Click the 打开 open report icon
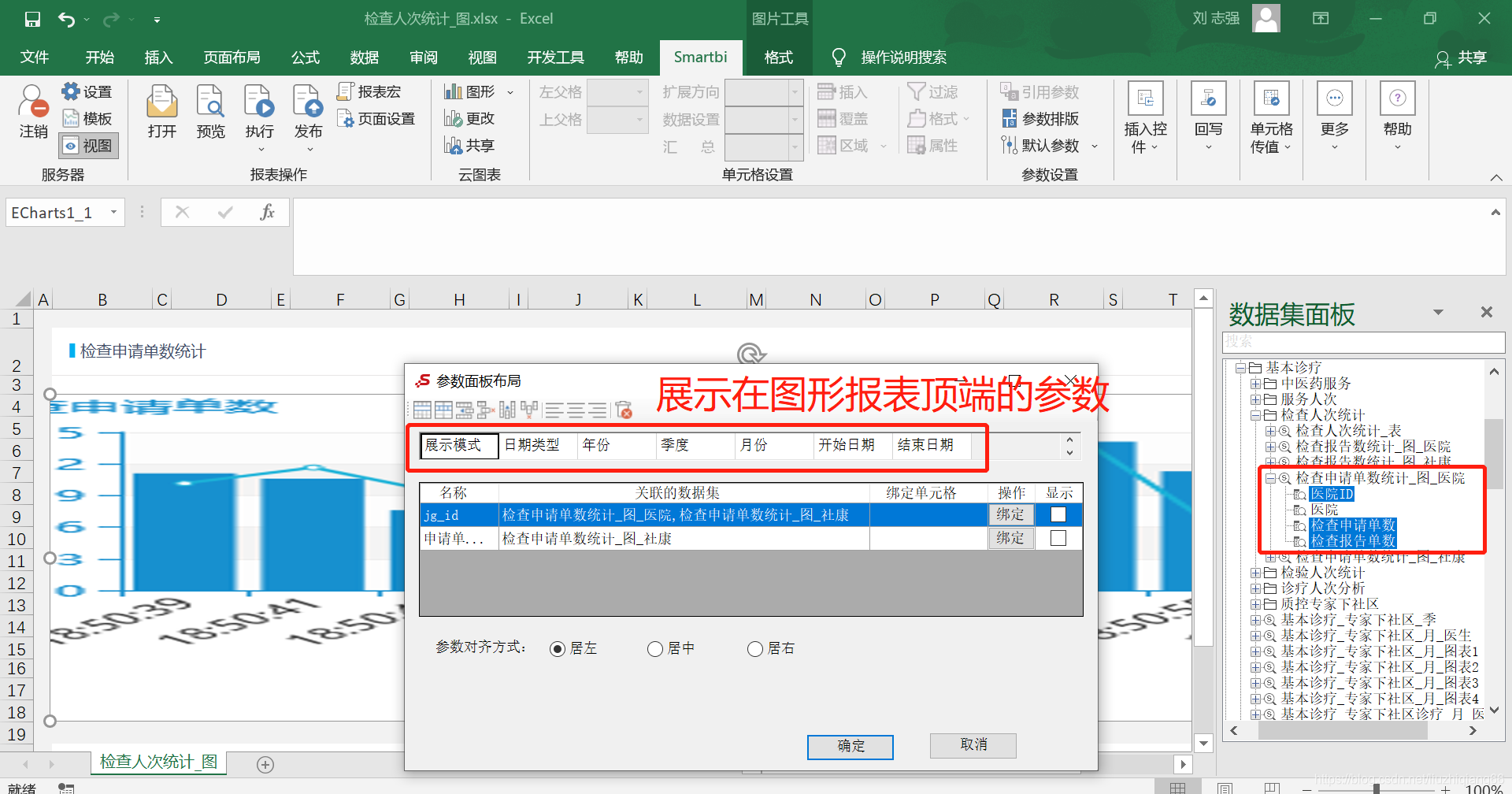This screenshot has height=794, width=1512. [161, 101]
